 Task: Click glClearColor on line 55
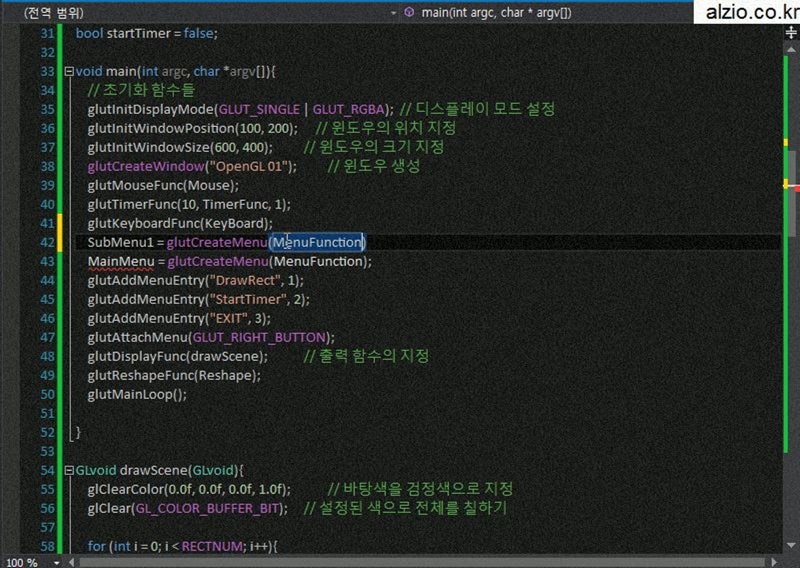(124, 489)
